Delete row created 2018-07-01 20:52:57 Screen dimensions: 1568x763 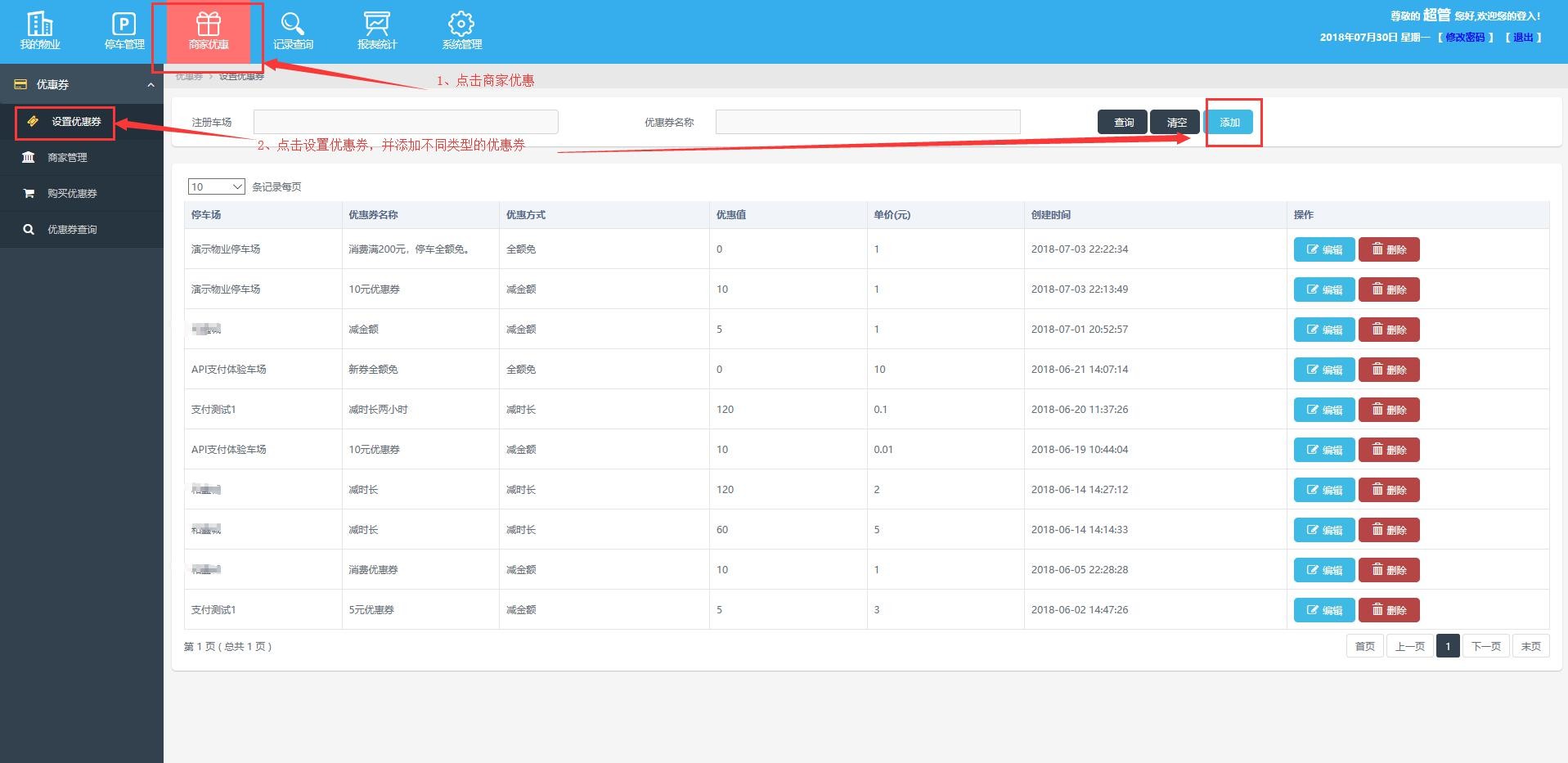[x=1389, y=330]
